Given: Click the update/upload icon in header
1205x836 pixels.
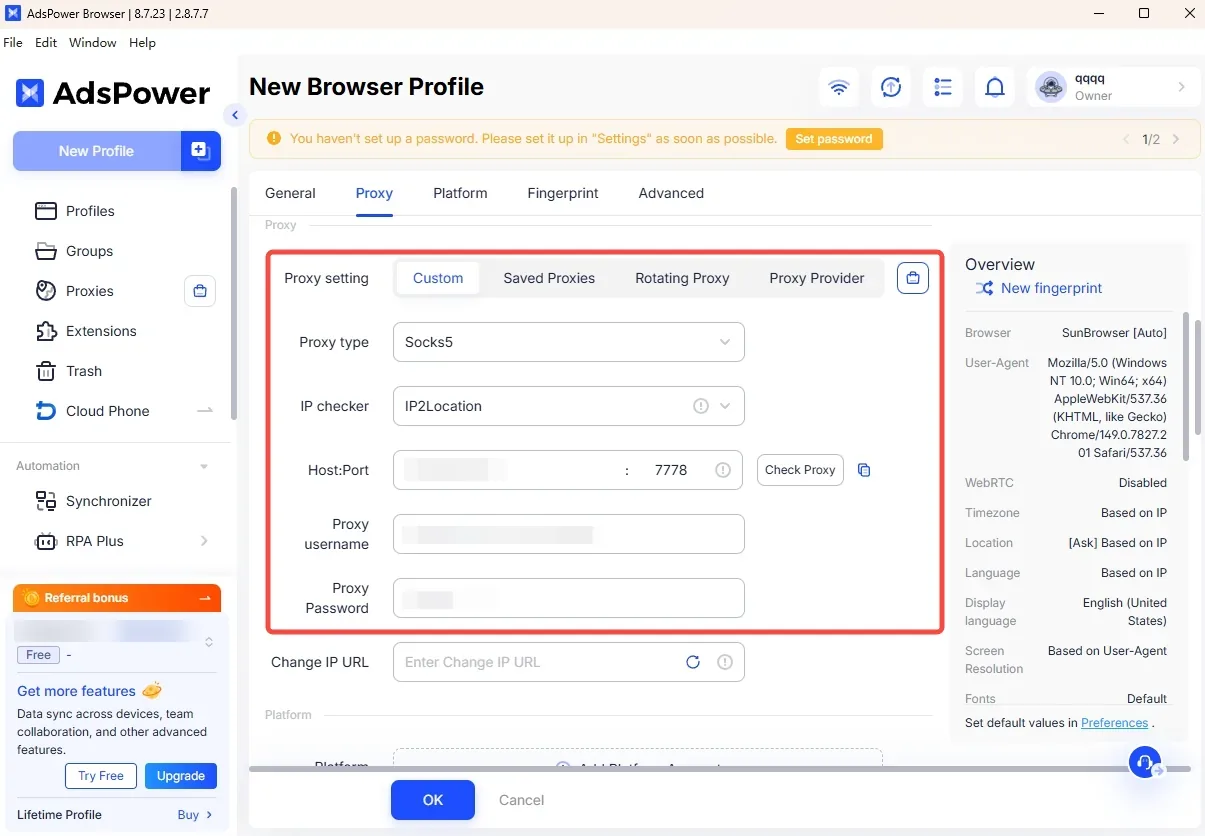Looking at the screenshot, I should (891, 87).
